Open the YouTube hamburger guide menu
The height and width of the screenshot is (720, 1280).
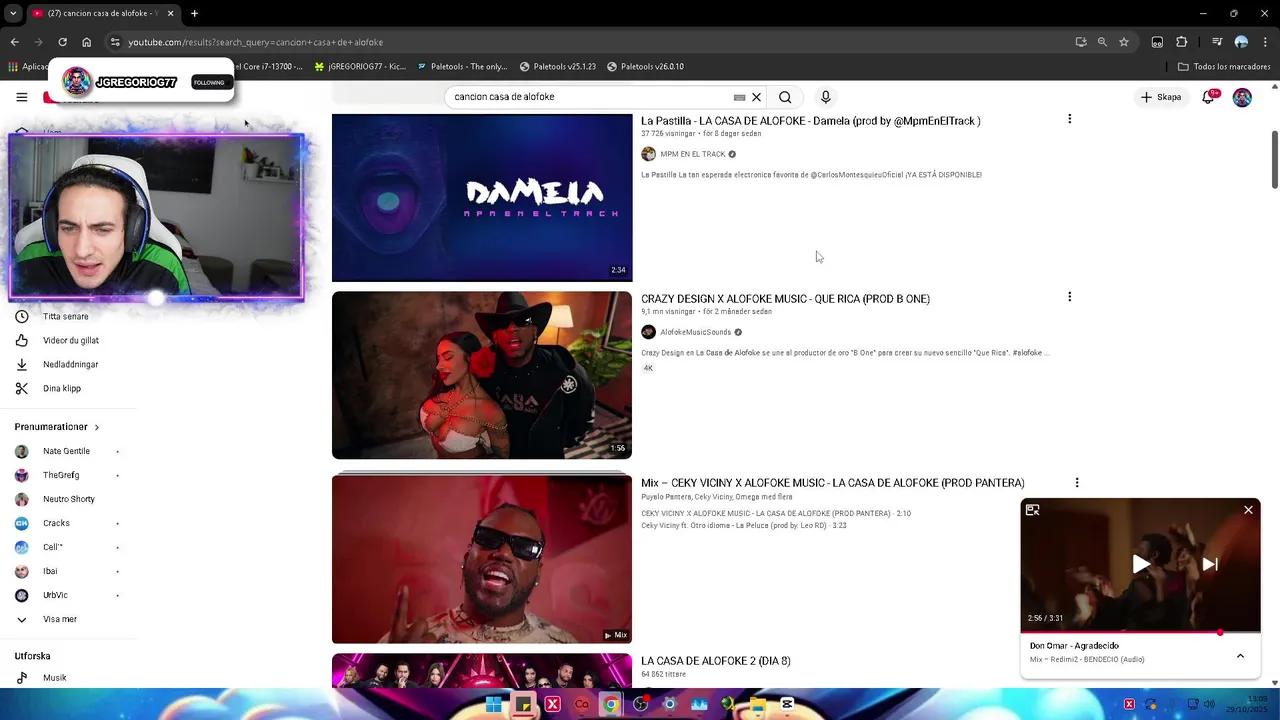[x=21, y=97]
